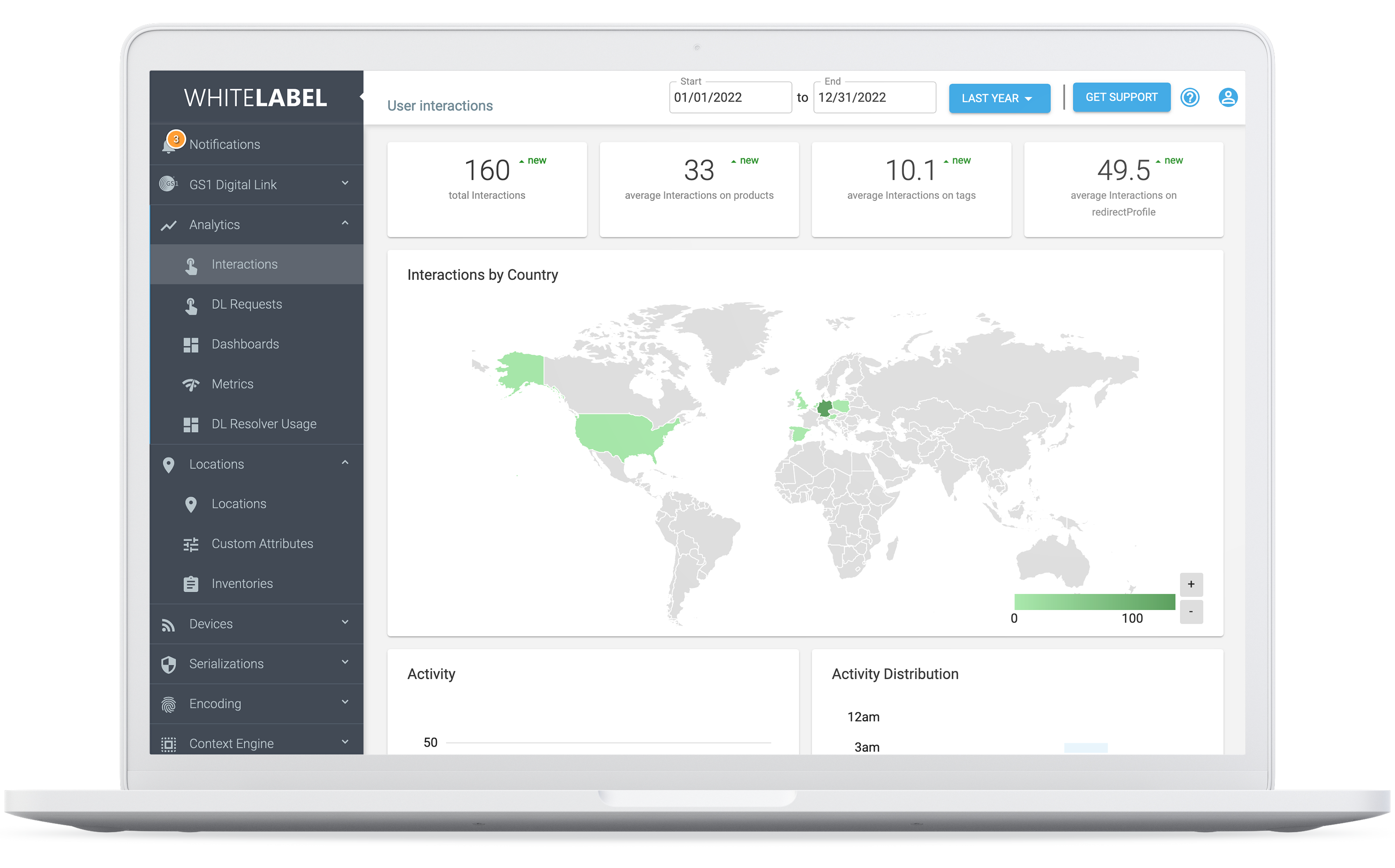Screen dimensions: 1395x868
Task: Click the Context Engine dotted-square icon
Action: [168, 743]
